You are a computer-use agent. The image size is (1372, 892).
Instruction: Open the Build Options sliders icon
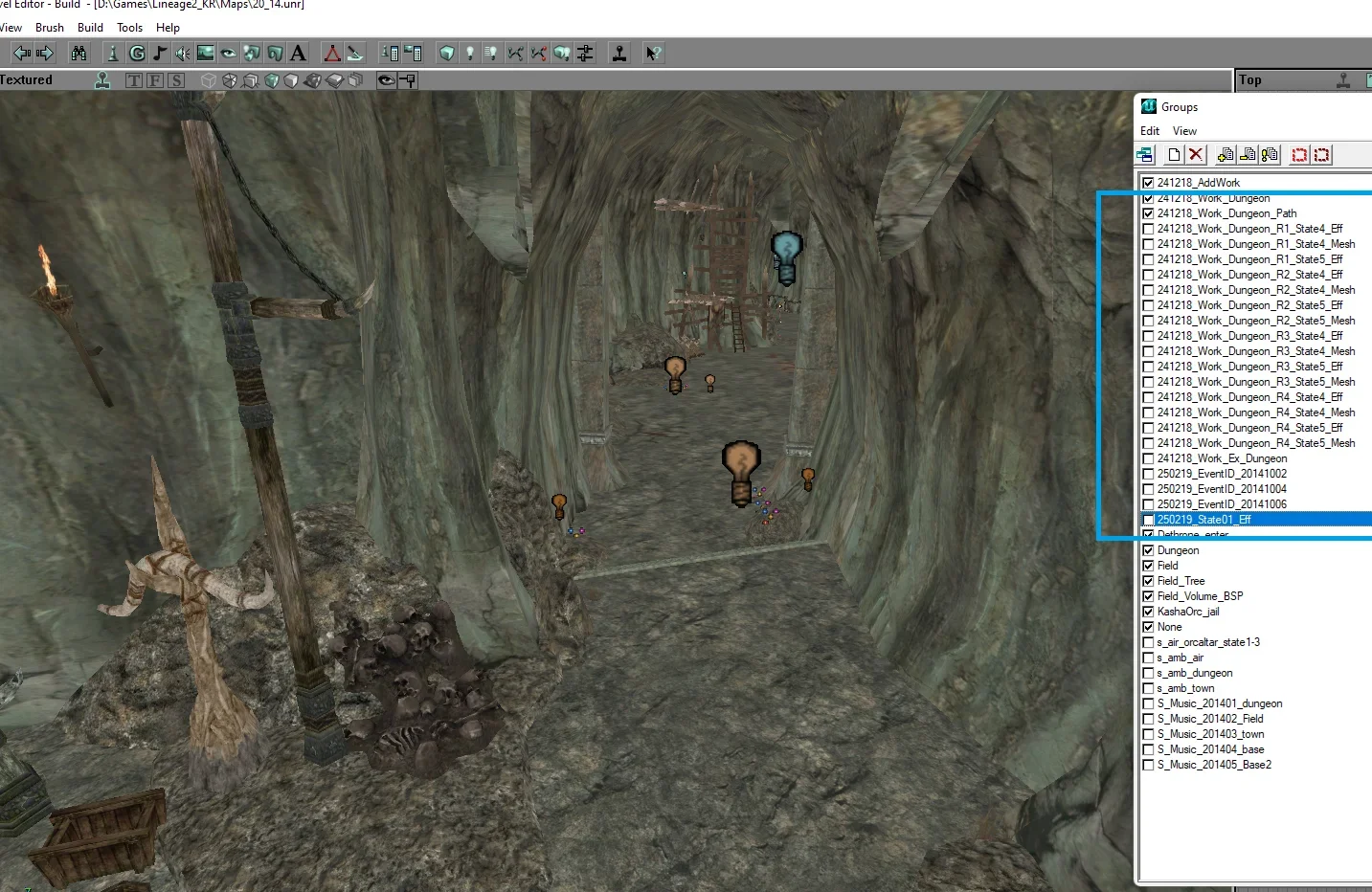tap(585, 54)
